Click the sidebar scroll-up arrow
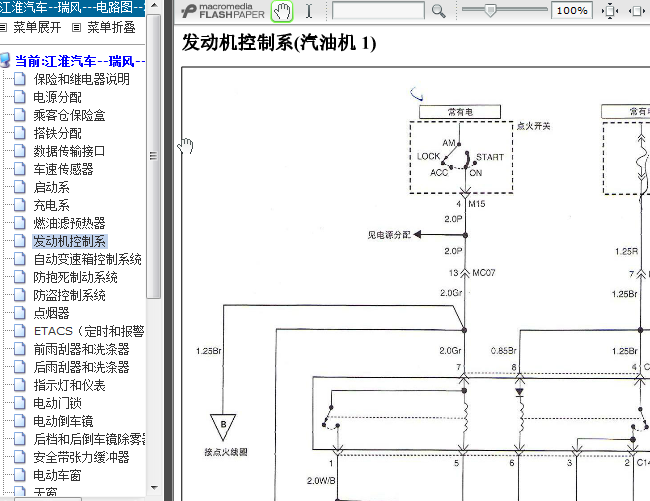650x501 pixels. point(154,6)
